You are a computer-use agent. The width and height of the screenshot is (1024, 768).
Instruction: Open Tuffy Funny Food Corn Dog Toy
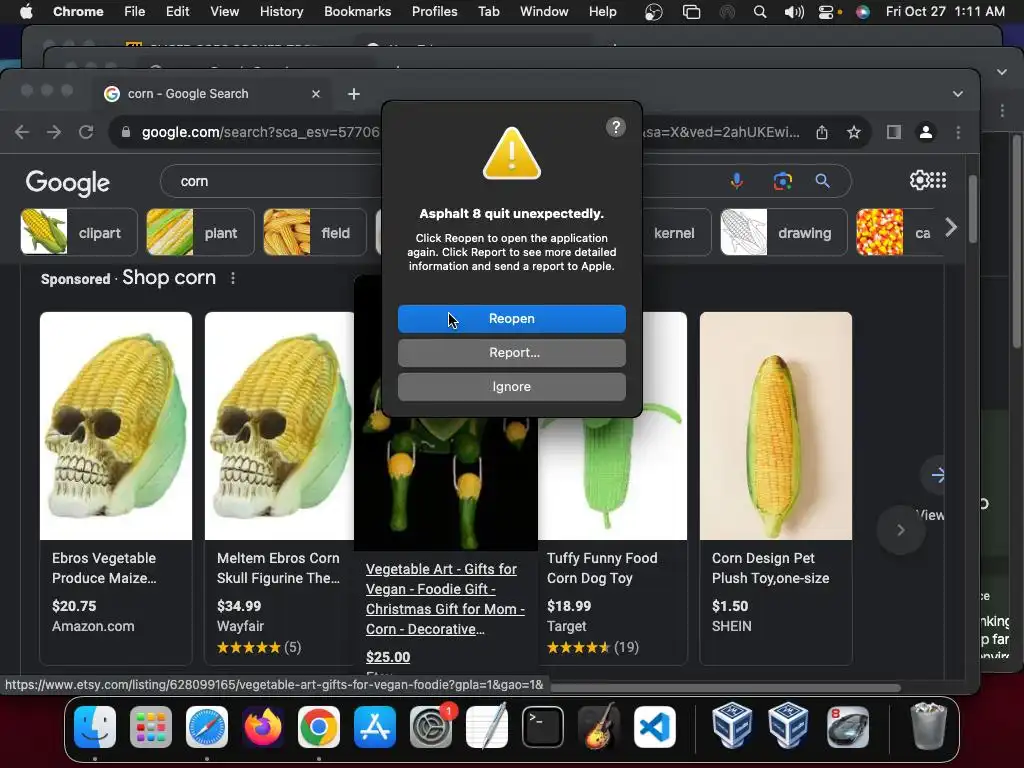pyautogui.click(x=602, y=568)
